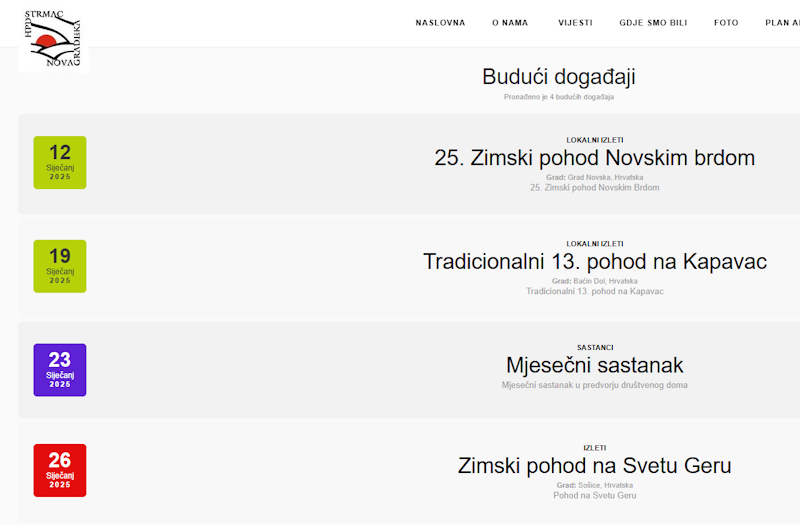Click the green 19 Siječanj date badge
800x530 pixels.
pos(60,266)
